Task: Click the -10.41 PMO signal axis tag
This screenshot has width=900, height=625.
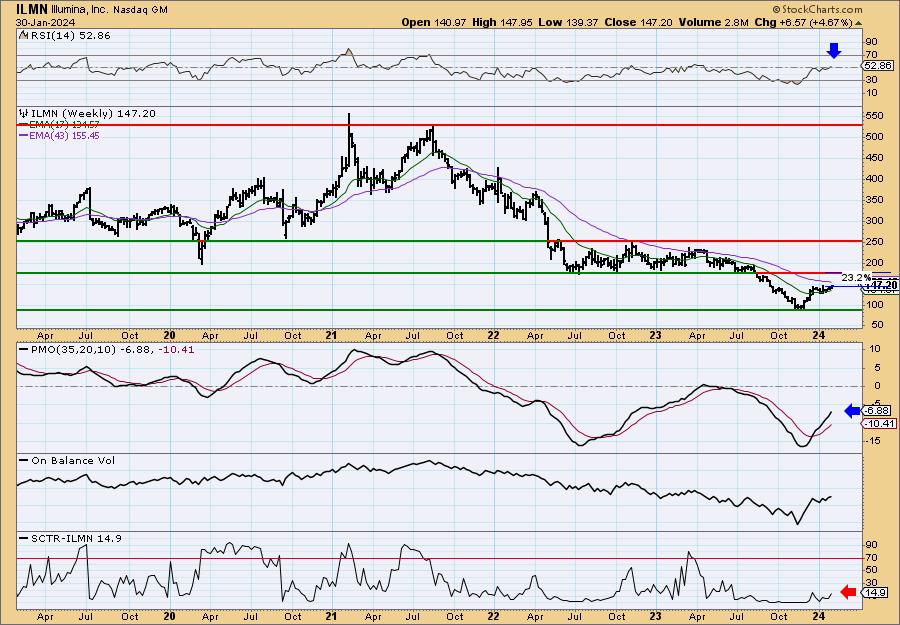Action: tap(879, 424)
